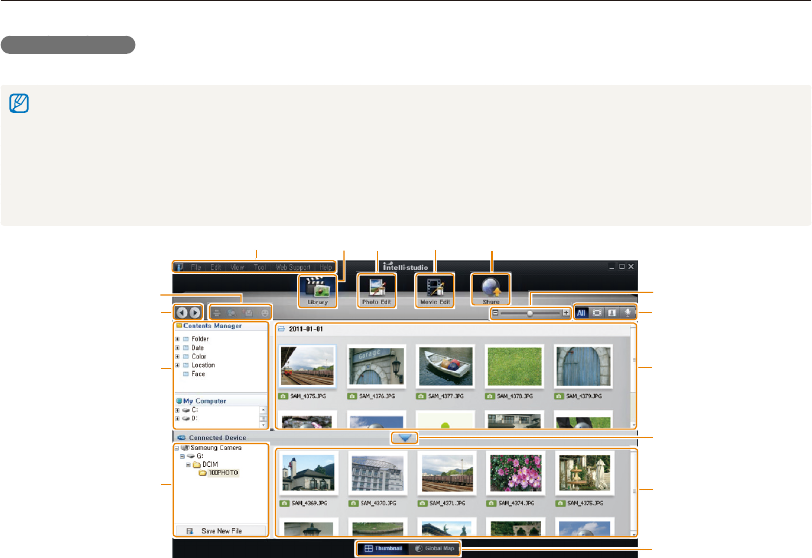812x558 pixels.
Task: Open the Tool menu
Action: pyautogui.click(x=260, y=268)
